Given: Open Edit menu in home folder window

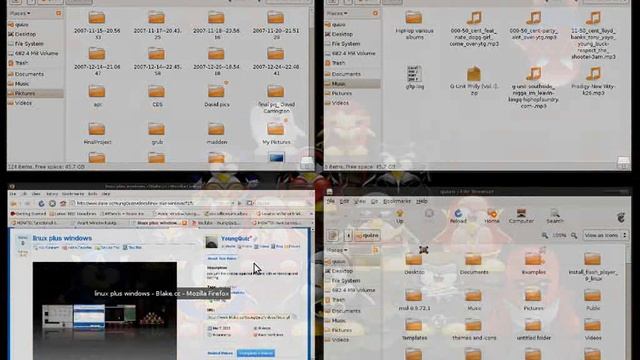Looking at the screenshot, I should point(344,201).
